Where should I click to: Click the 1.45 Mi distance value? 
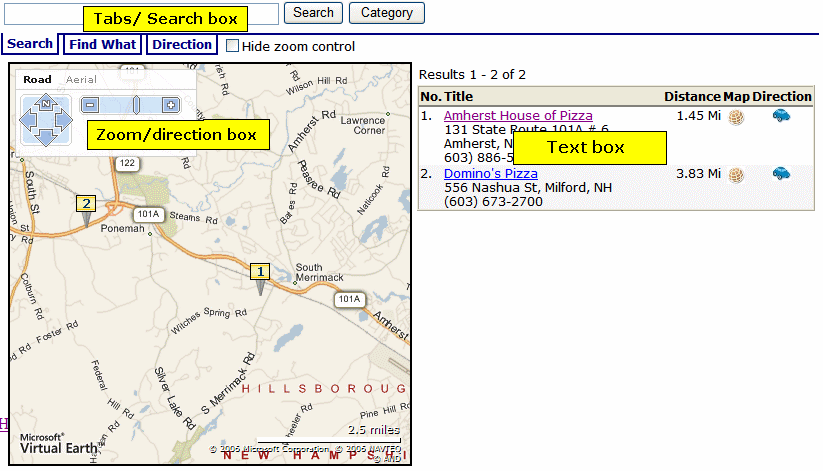tap(699, 116)
